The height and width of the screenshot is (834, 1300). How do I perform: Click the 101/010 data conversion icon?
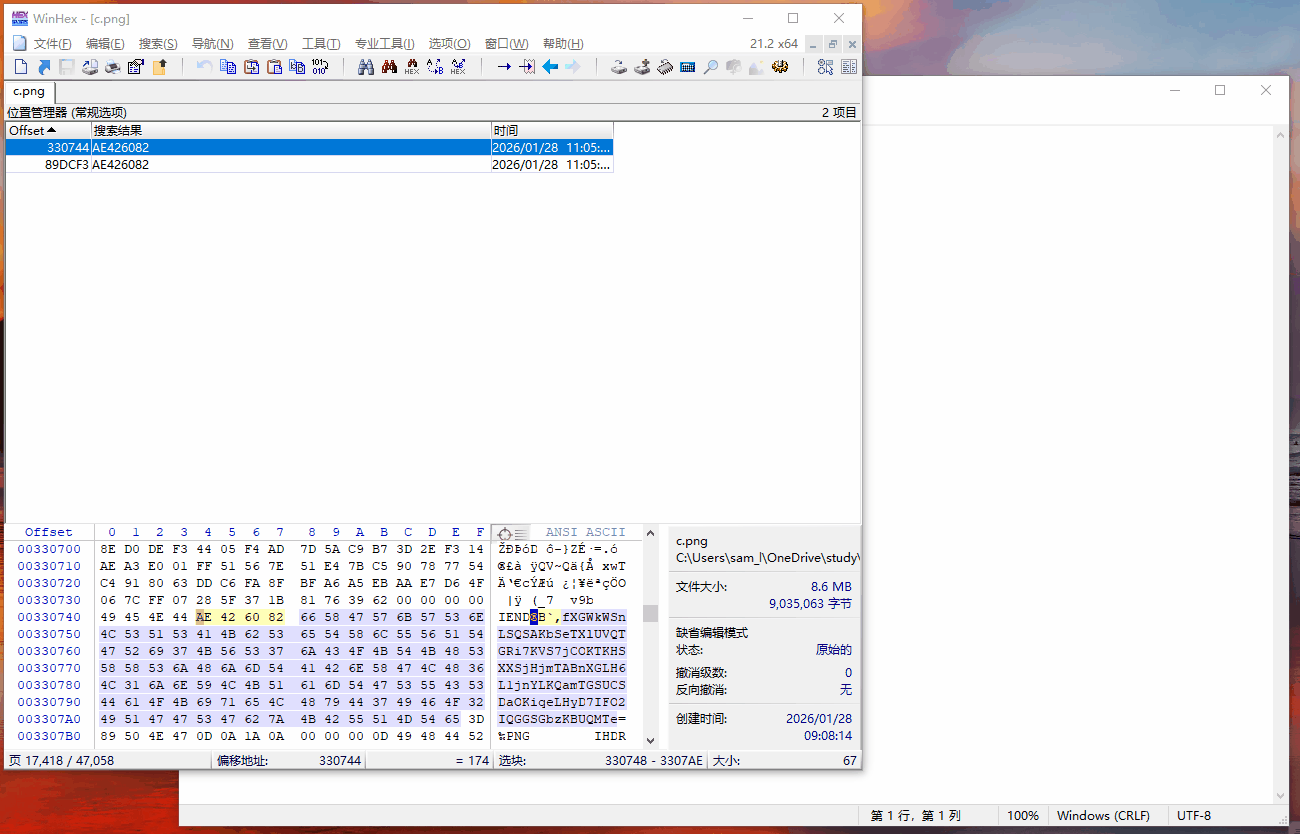319,67
